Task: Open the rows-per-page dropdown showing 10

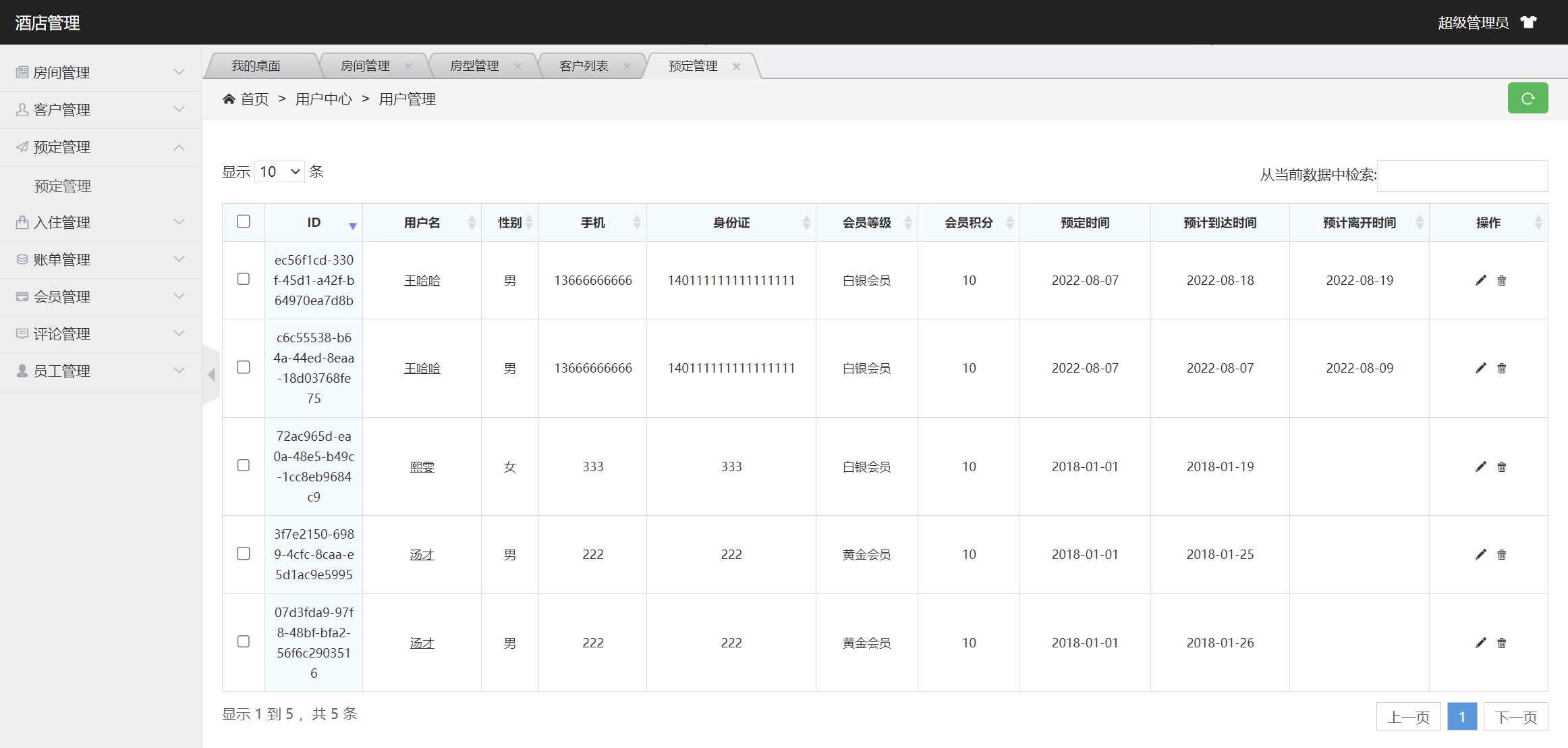Action: (x=279, y=171)
